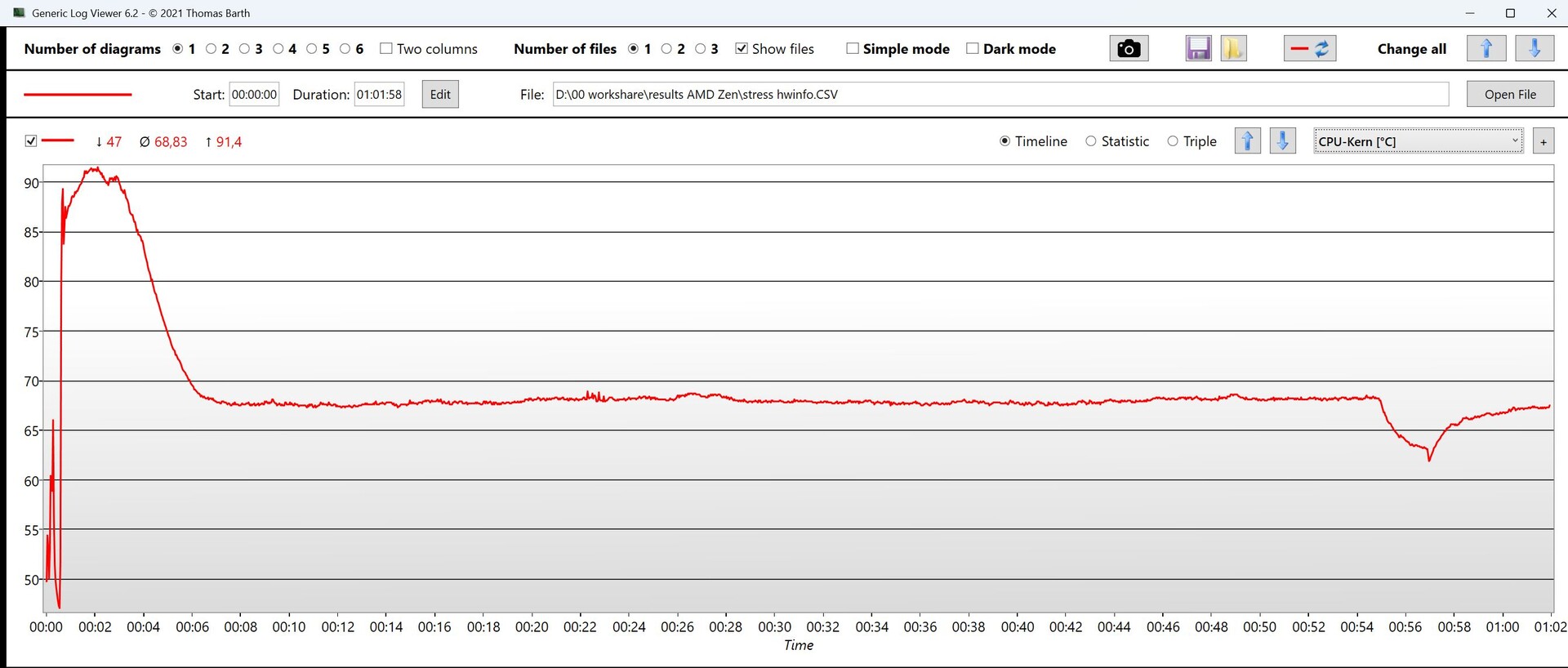Click the red line color sample beside Start
The height and width of the screenshot is (668, 1568).
click(x=78, y=95)
